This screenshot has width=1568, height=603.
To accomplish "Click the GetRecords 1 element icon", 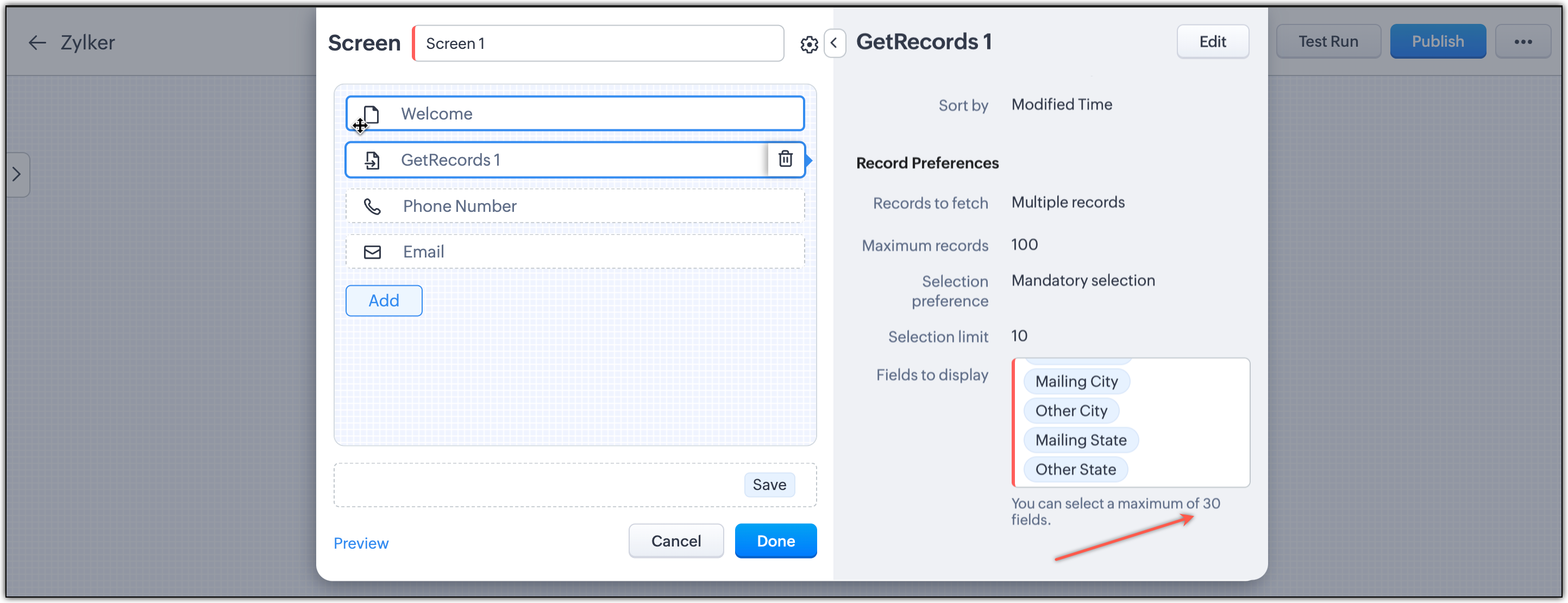I will (372, 160).
